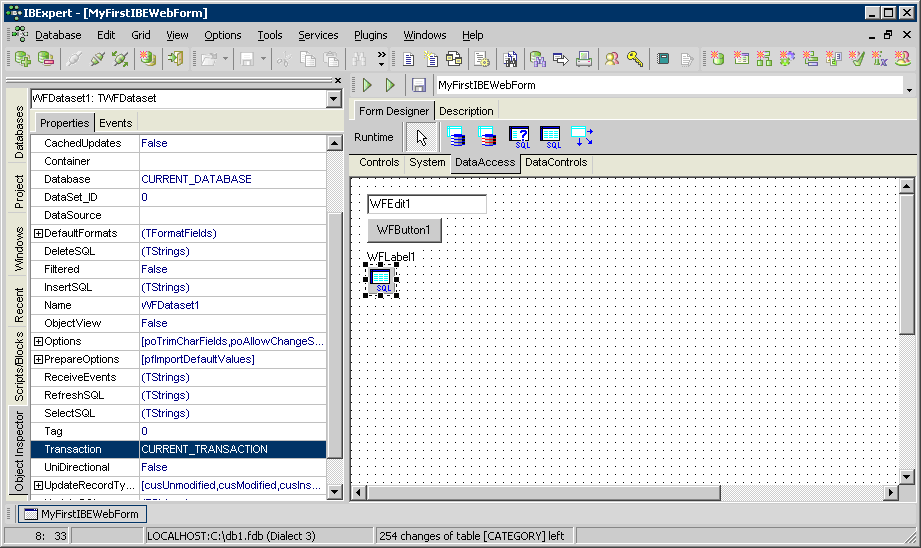This screenshot has width=921, height=548.
Task: Open the Script Executive gear-document icon
Action: click(482, 59)
